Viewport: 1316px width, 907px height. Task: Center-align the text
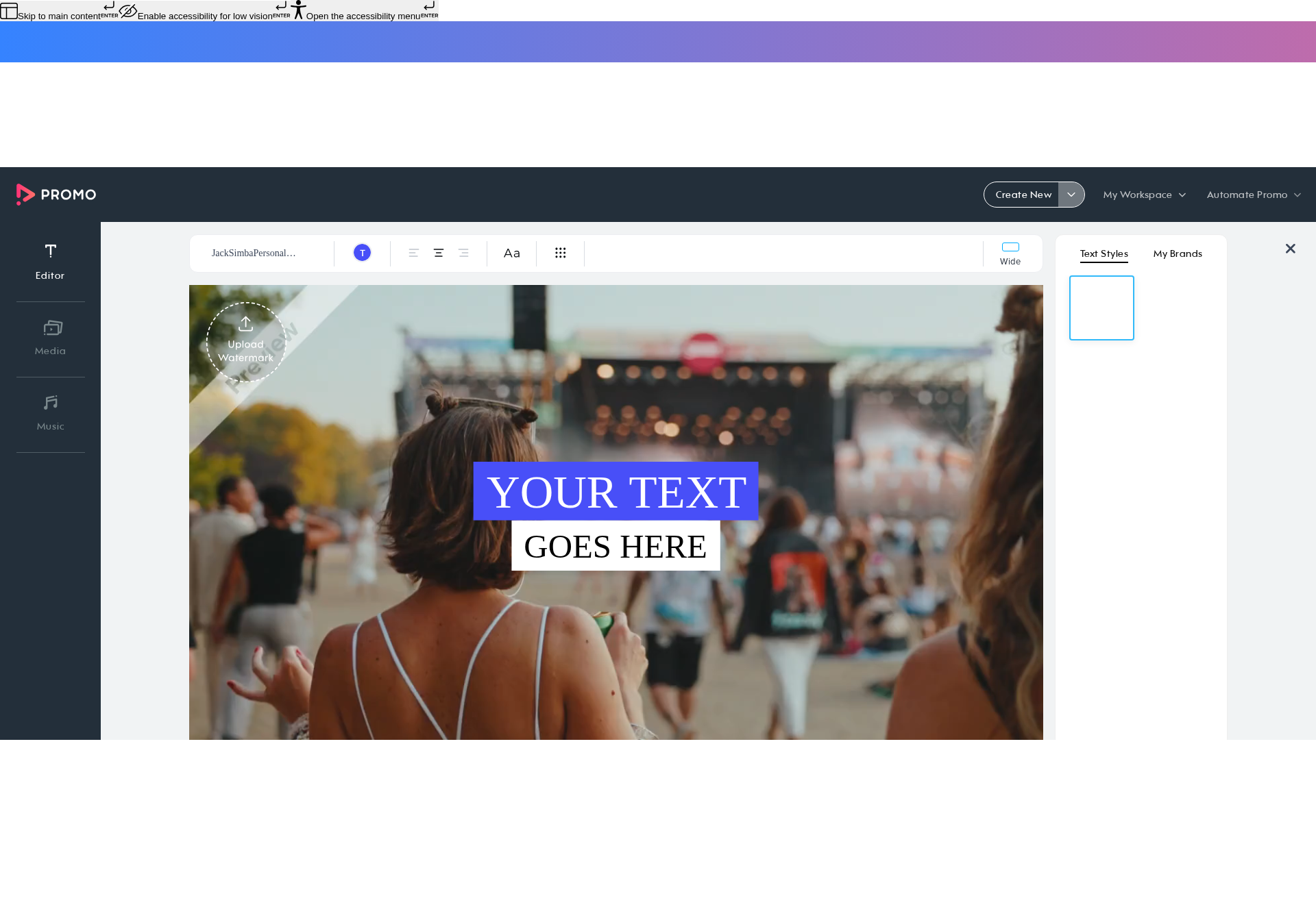[x=439, y=253]
